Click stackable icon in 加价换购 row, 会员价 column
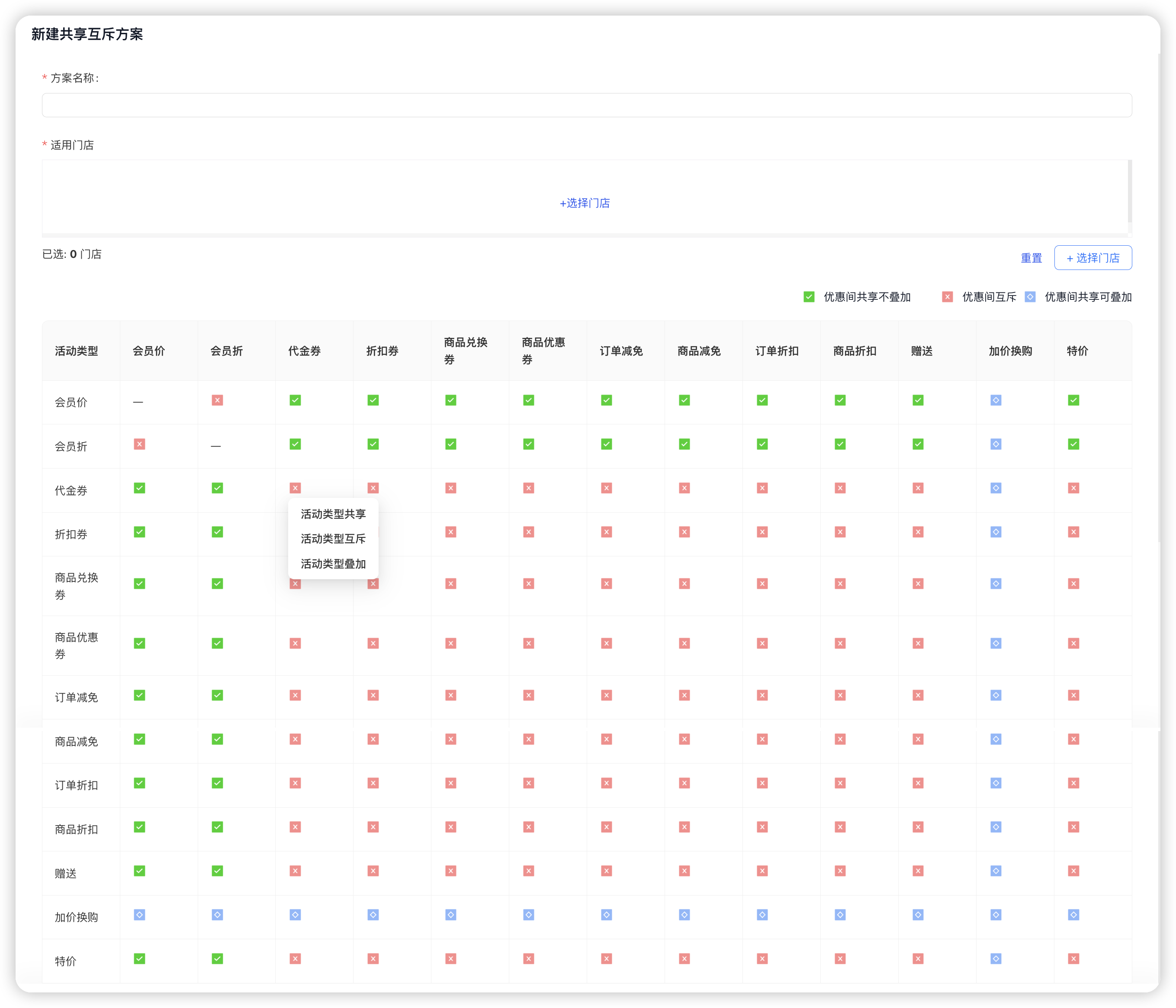Image resolution: width=1176 pixels, height=1008 pixels. [140, 915]
